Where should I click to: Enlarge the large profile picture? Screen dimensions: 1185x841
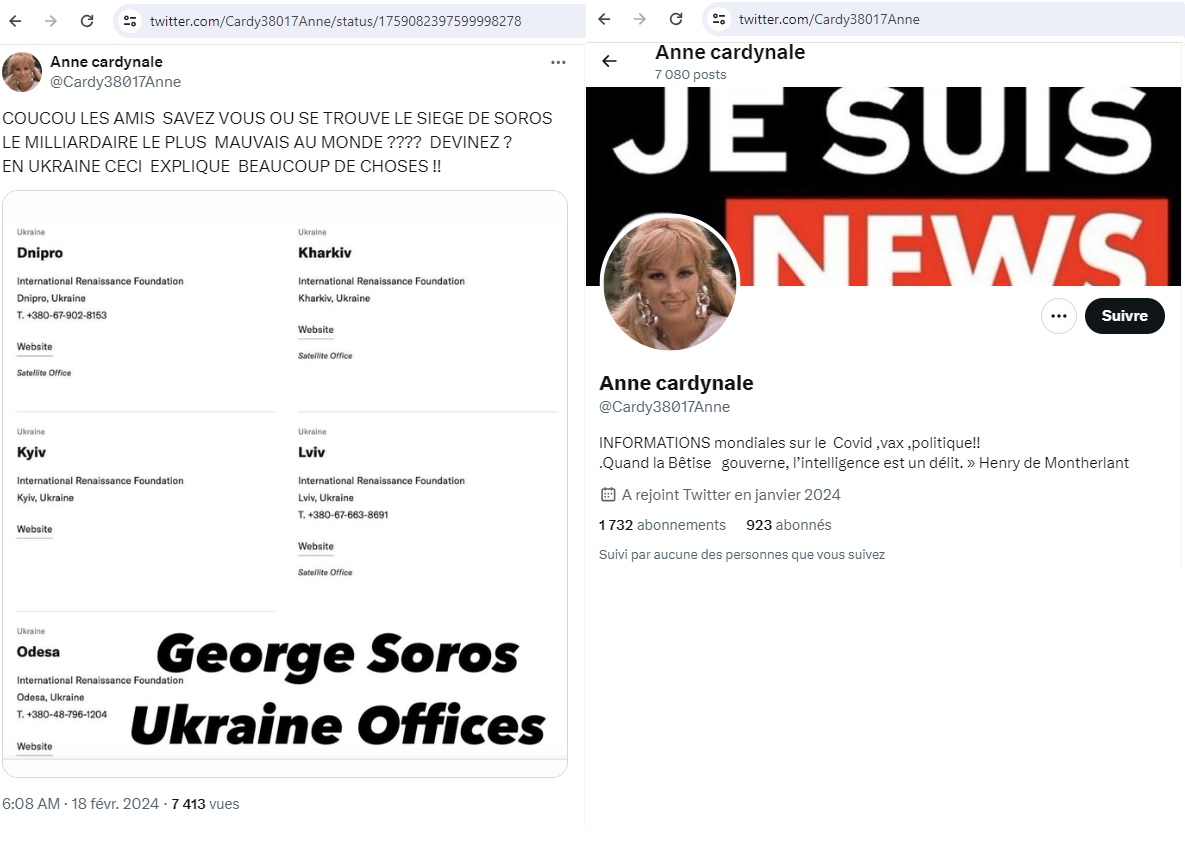(670, 283)
